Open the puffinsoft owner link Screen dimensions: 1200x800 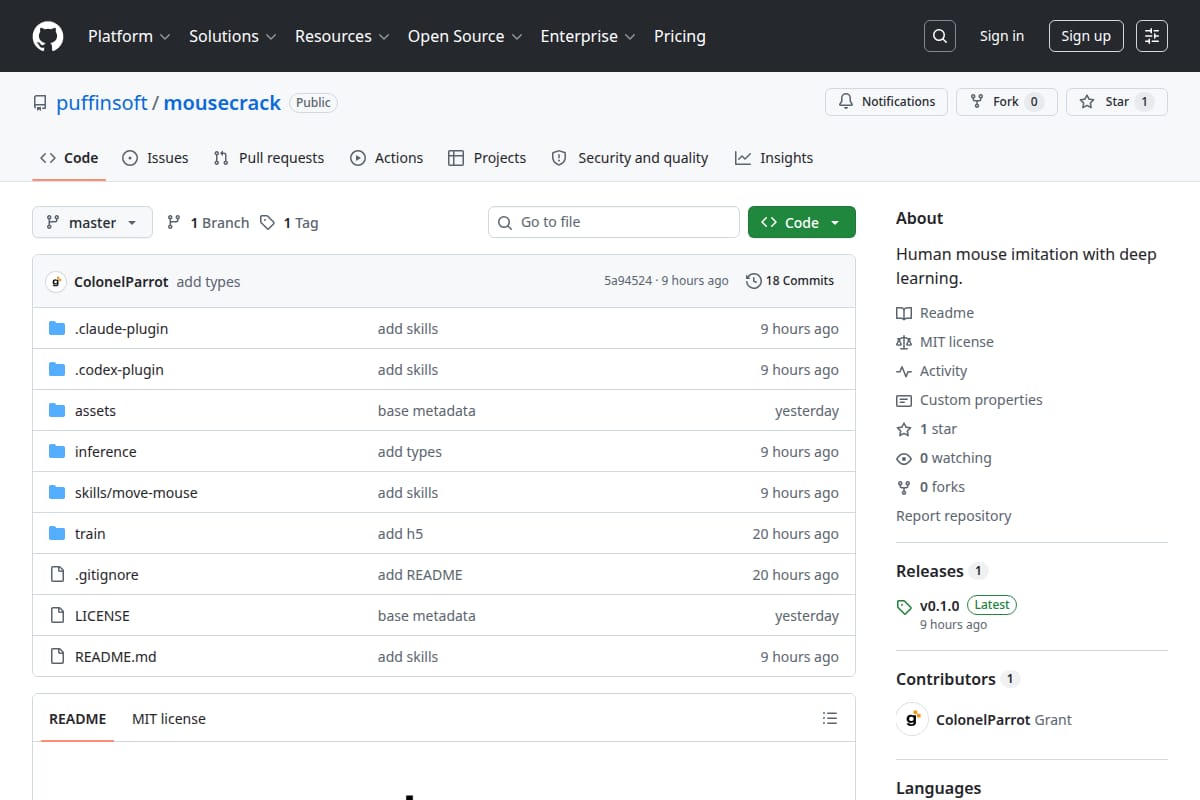coord(102,103)
